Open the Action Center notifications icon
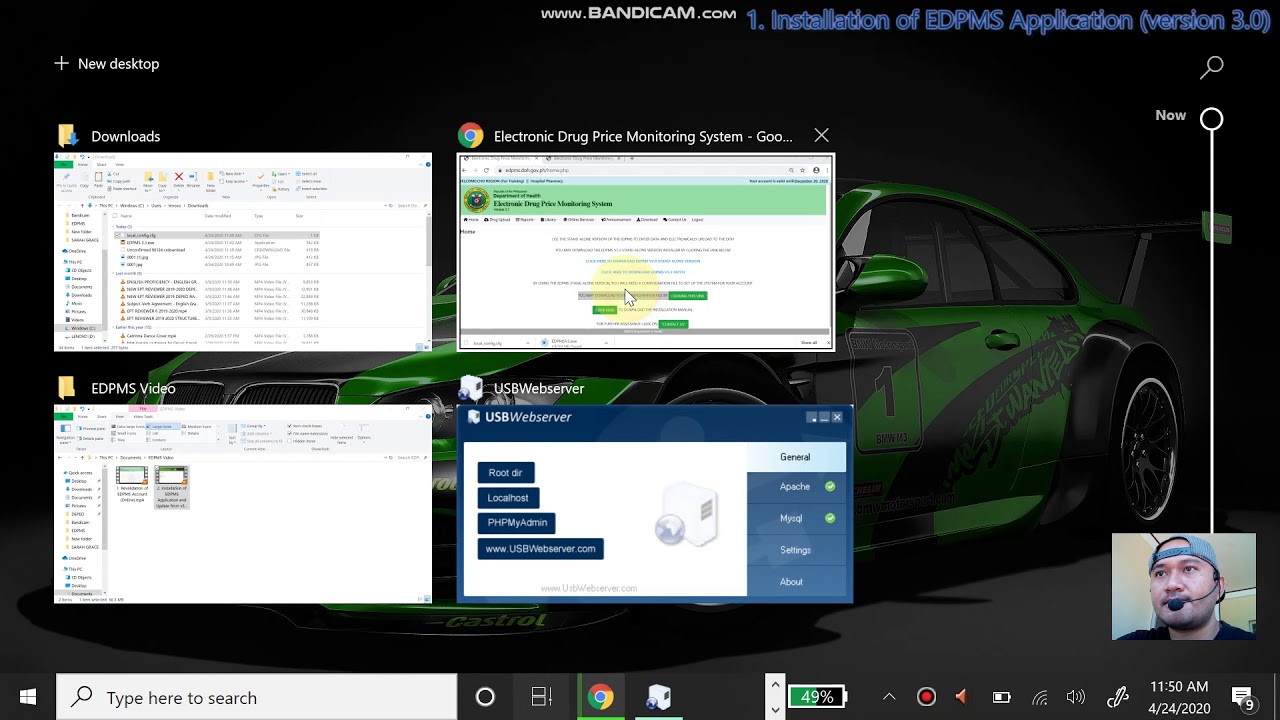The width and height of the screenshot is (1280, 720). coord(1243,697)
